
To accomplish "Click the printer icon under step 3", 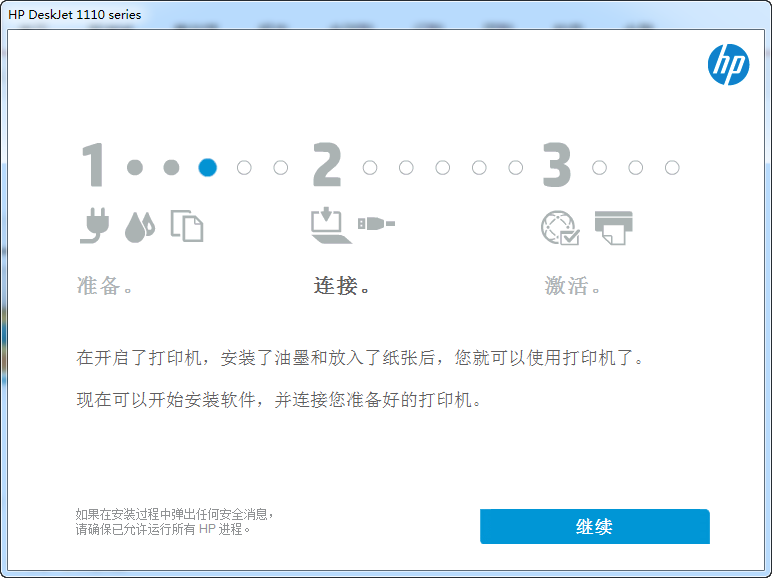I will tap(613, 227).
